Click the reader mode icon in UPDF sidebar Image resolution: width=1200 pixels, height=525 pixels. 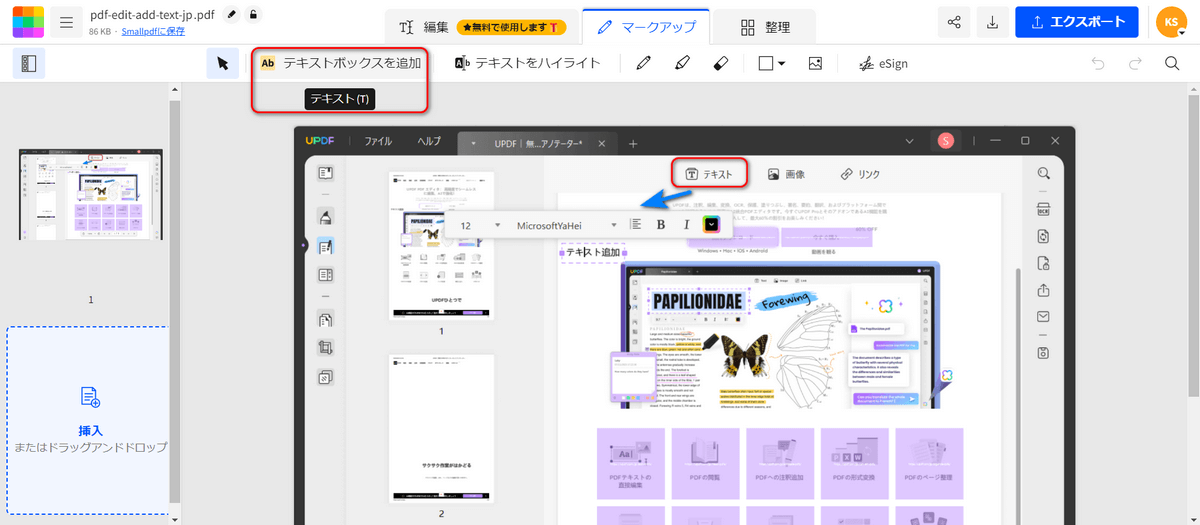click(x=325, y=173)
